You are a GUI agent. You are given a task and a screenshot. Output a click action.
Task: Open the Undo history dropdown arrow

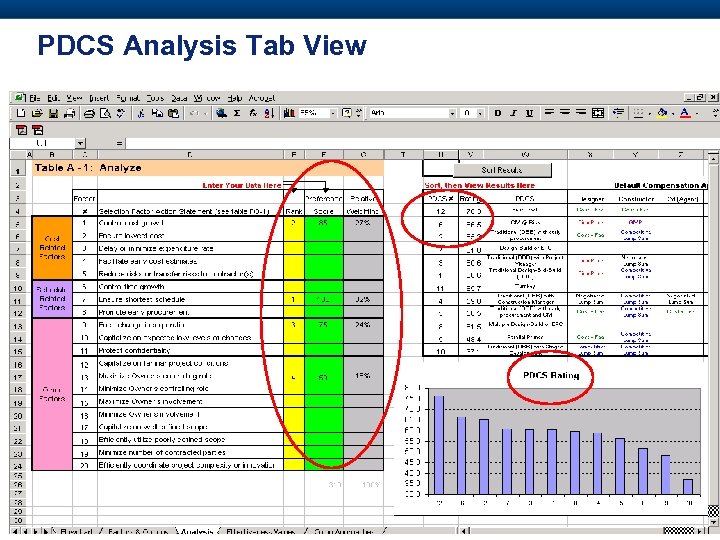tap(205, 113)
